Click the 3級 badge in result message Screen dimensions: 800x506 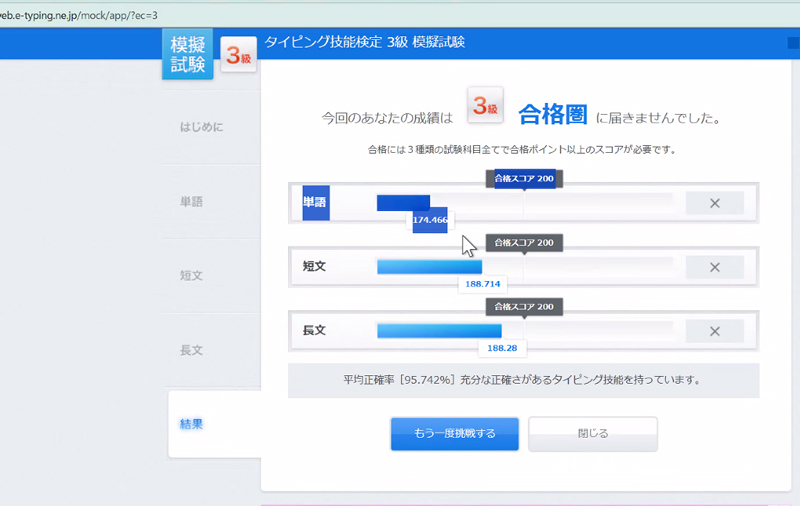pos(486,107)
